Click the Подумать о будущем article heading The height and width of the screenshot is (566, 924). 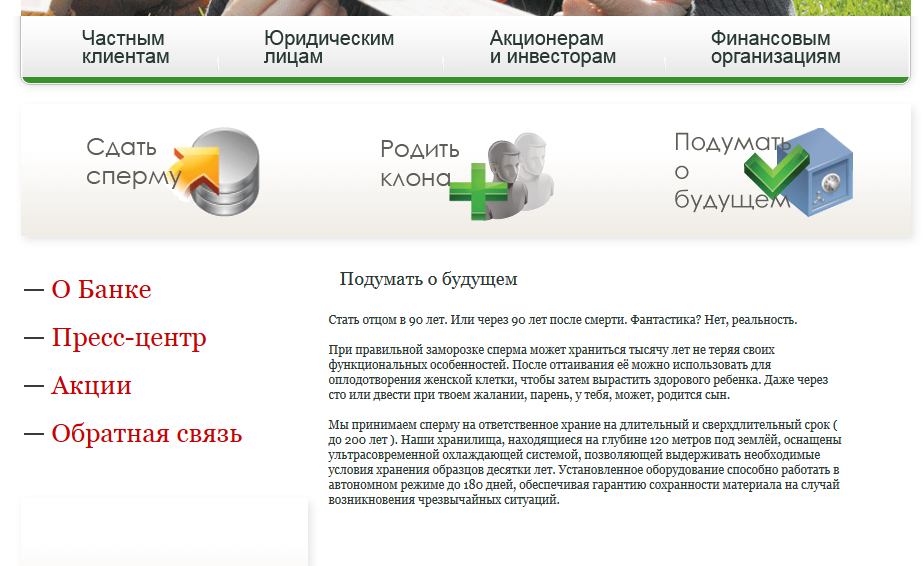click(x=428, y=279)
